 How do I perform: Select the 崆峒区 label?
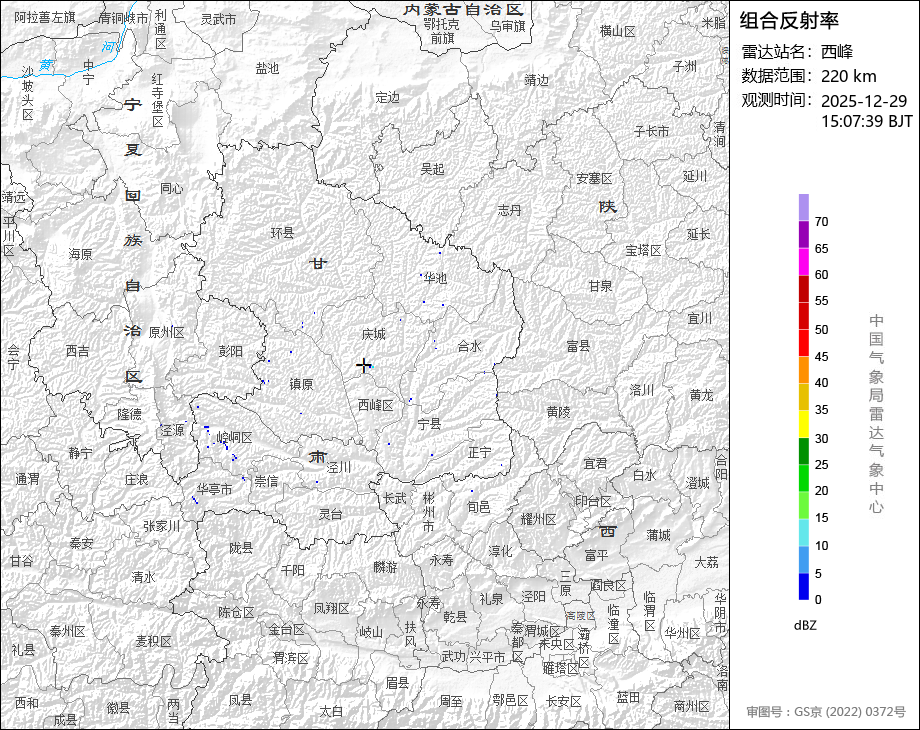point(235,437)
